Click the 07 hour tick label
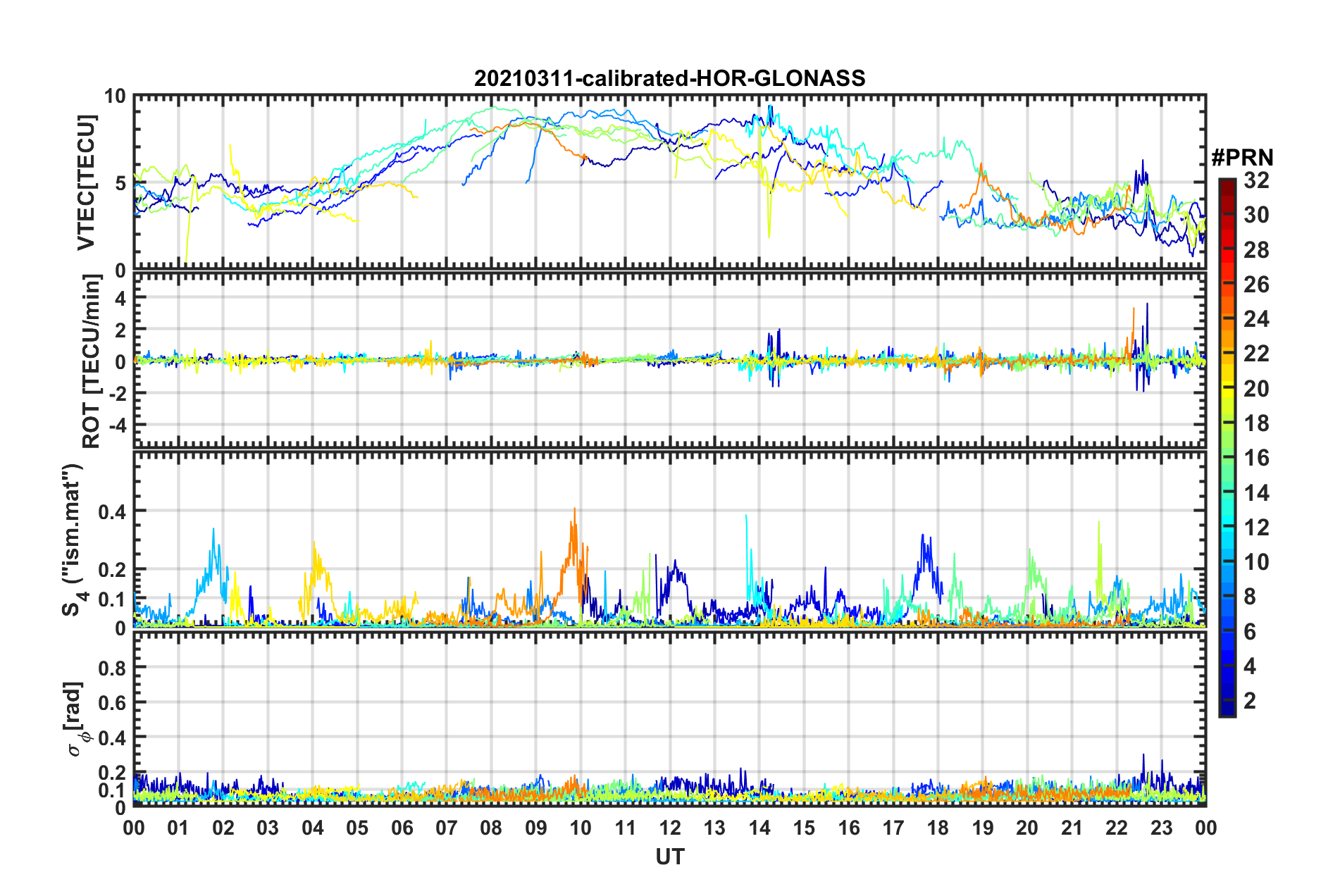Viewport: 1340px width, 896px height. coord(447,828)
